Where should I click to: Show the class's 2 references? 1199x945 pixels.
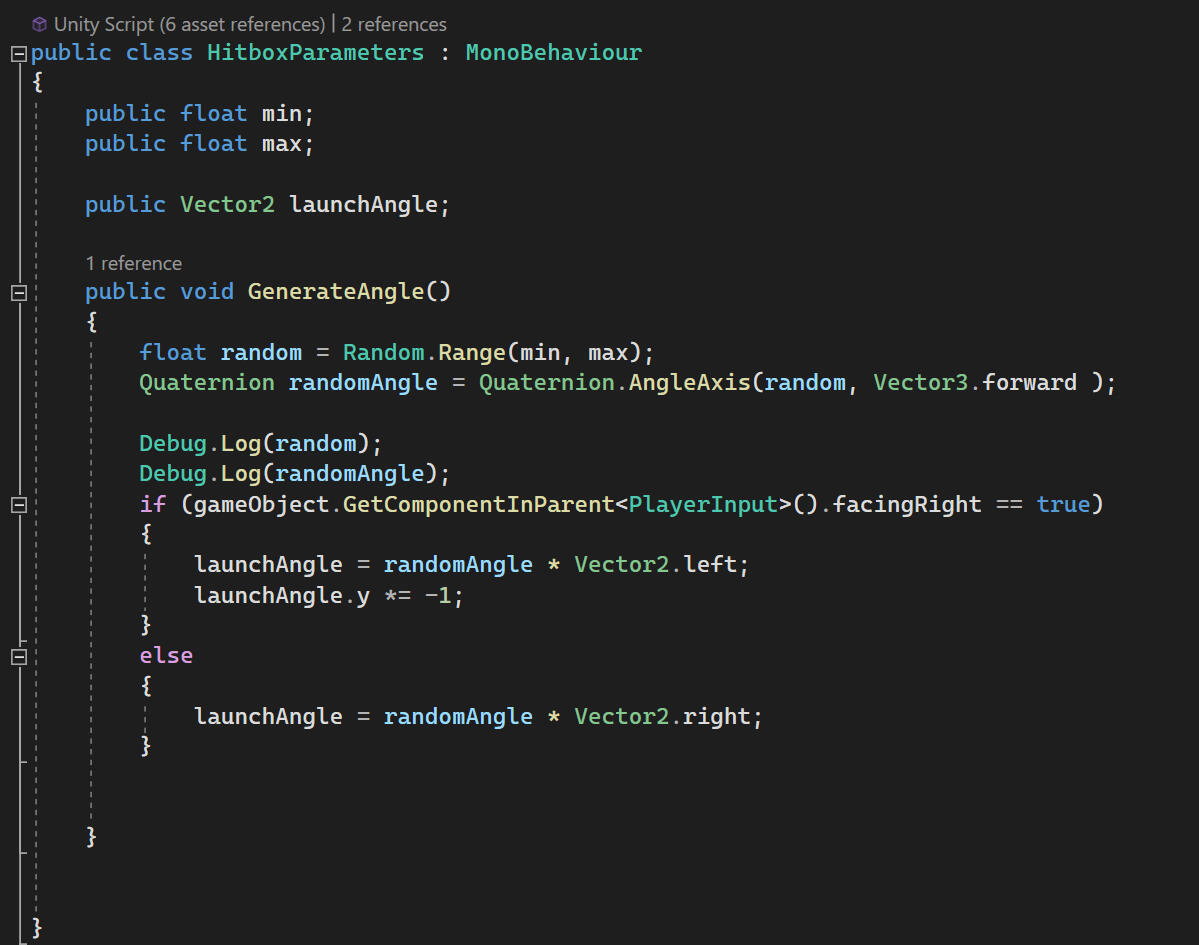coord(394,24)
